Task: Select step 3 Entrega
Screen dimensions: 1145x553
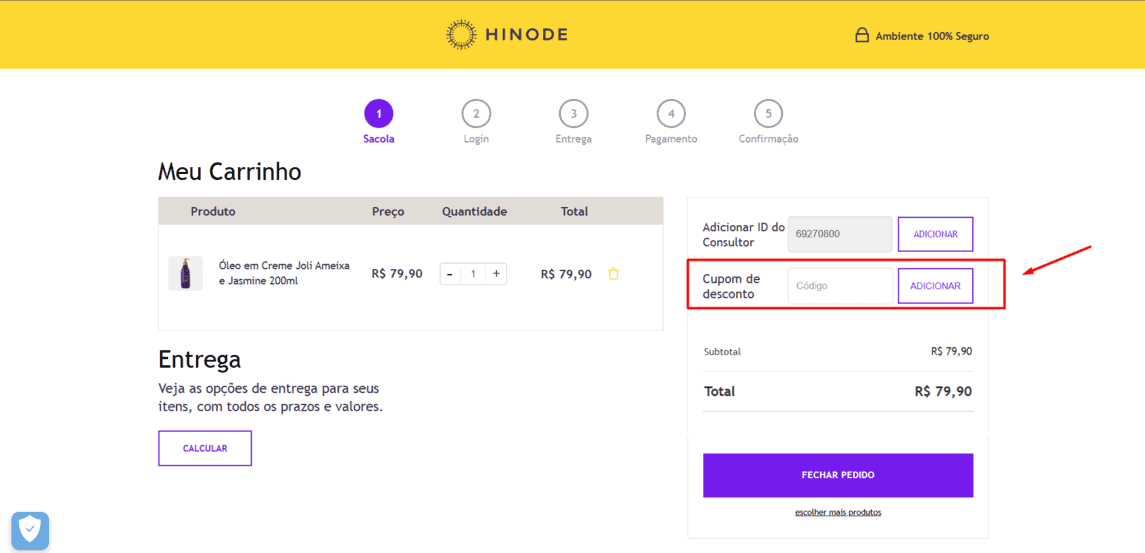Action: [x=573, y=122]
